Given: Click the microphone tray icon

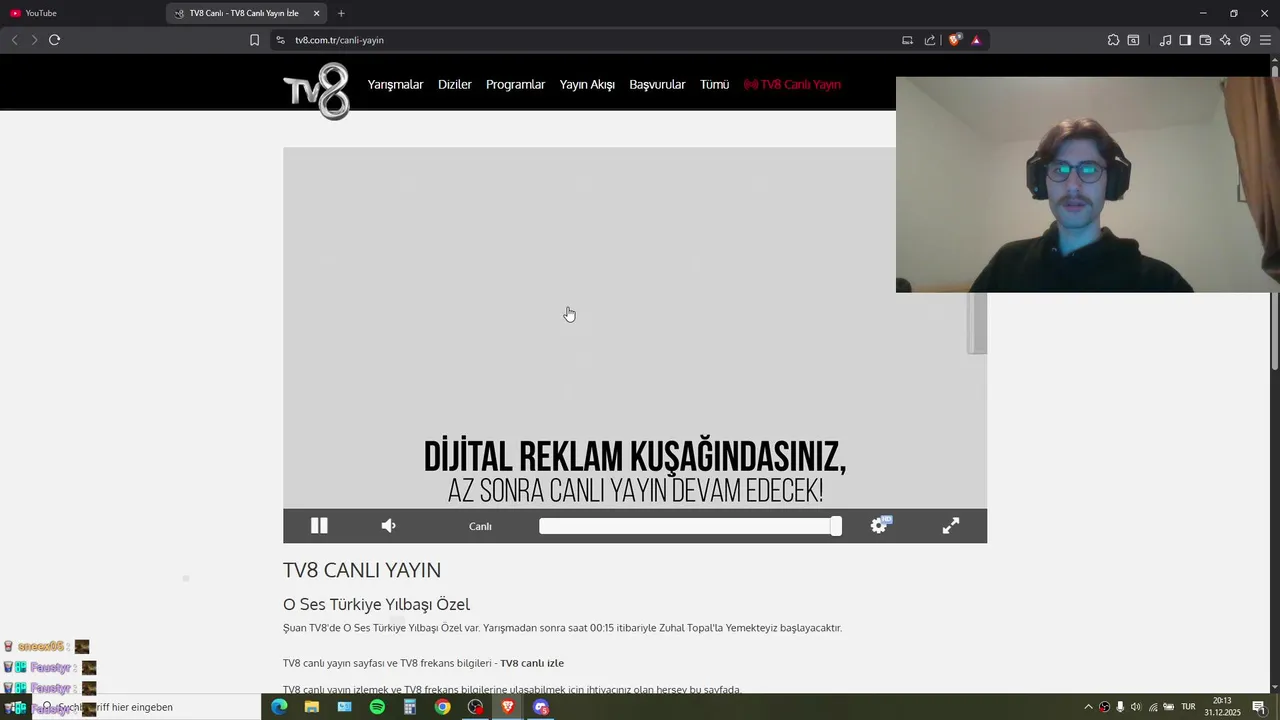Looking at the screenshot, I should (x=1120, y=707).
